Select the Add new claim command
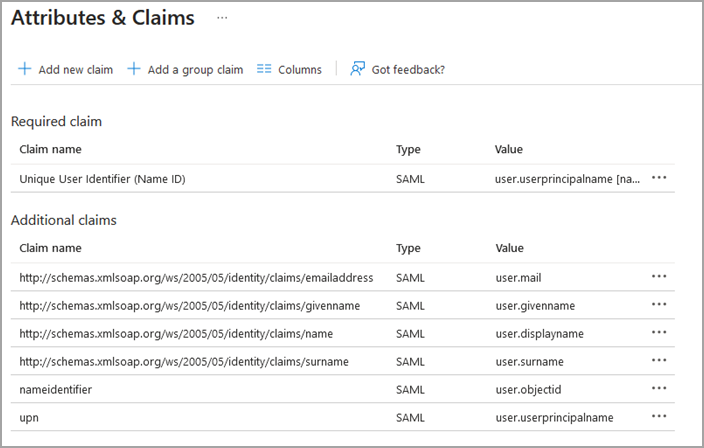Image resolution: width=704 pixels, height=448 pixels. pos(75,70)
